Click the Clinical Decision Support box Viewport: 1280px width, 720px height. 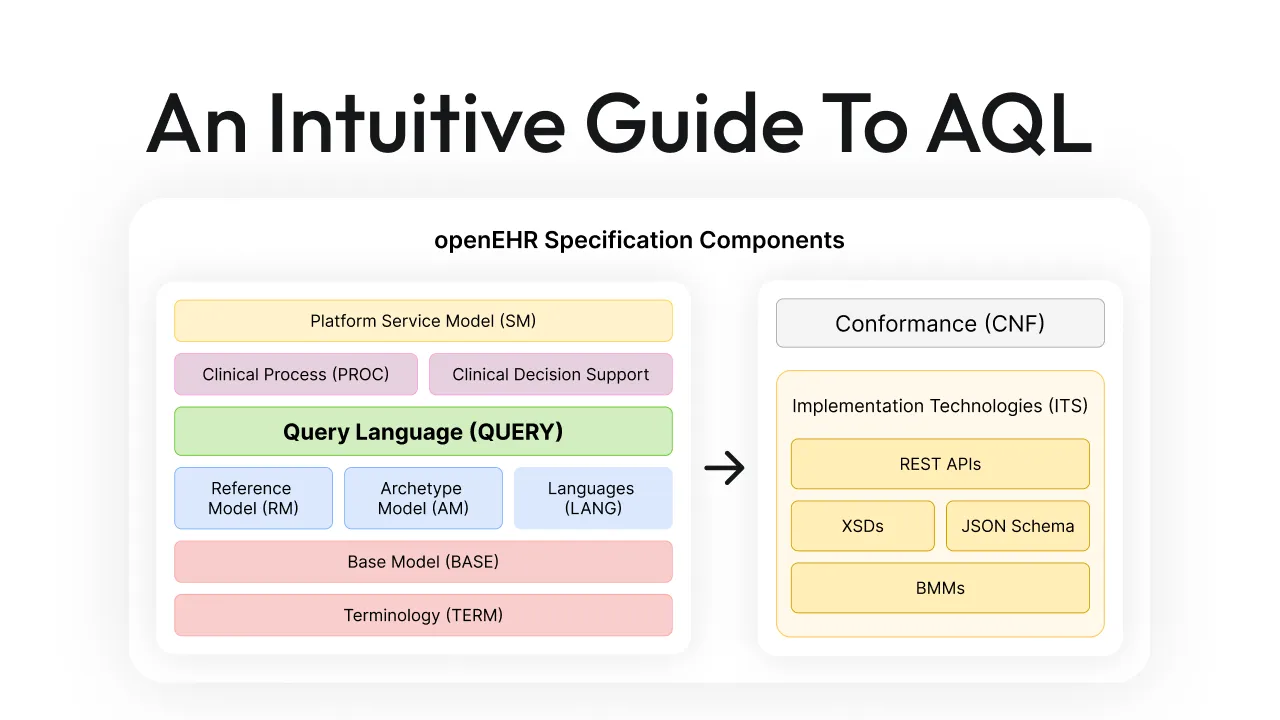click(x=551, y=374)
